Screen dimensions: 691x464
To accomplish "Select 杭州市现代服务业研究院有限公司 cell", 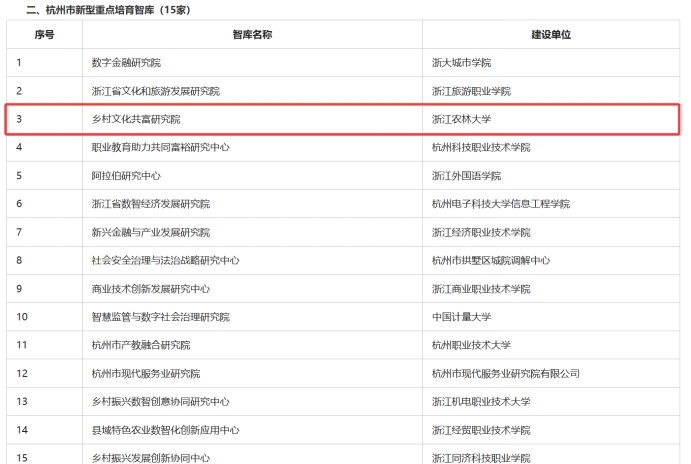I will point(505,373).
